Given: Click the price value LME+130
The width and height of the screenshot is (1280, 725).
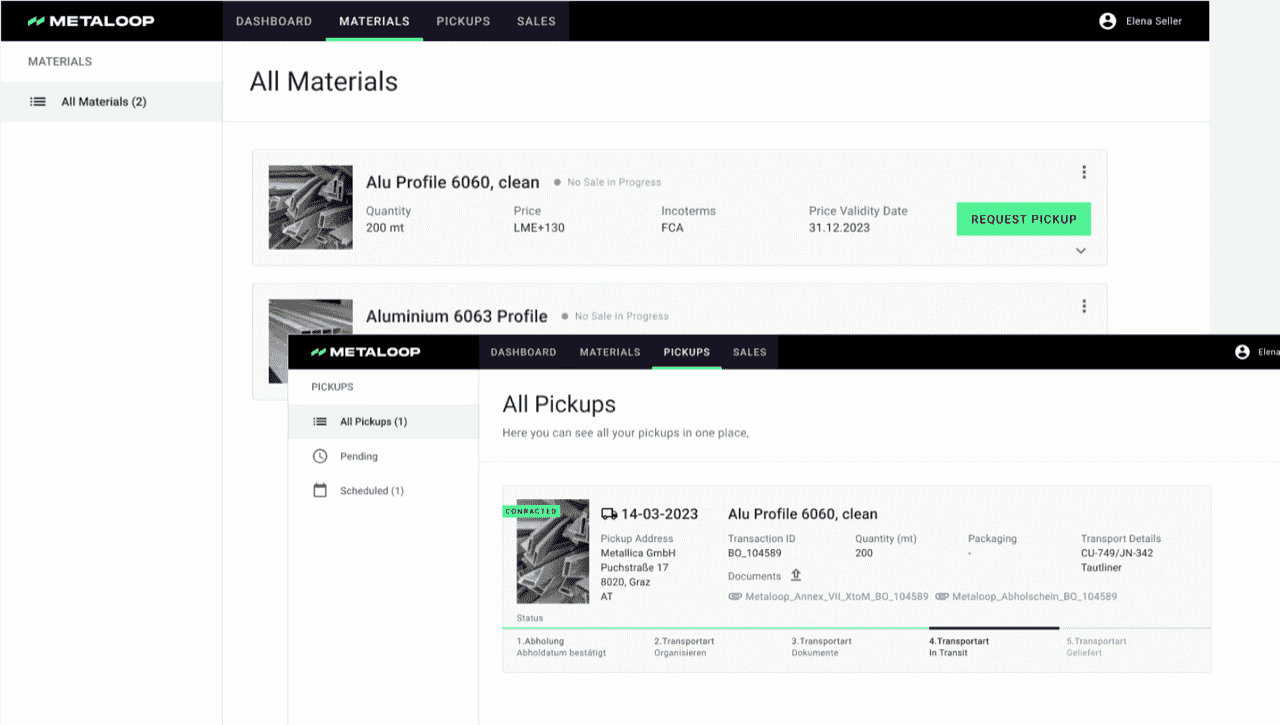Looking at the screenshot, I should tap(539, 228).
